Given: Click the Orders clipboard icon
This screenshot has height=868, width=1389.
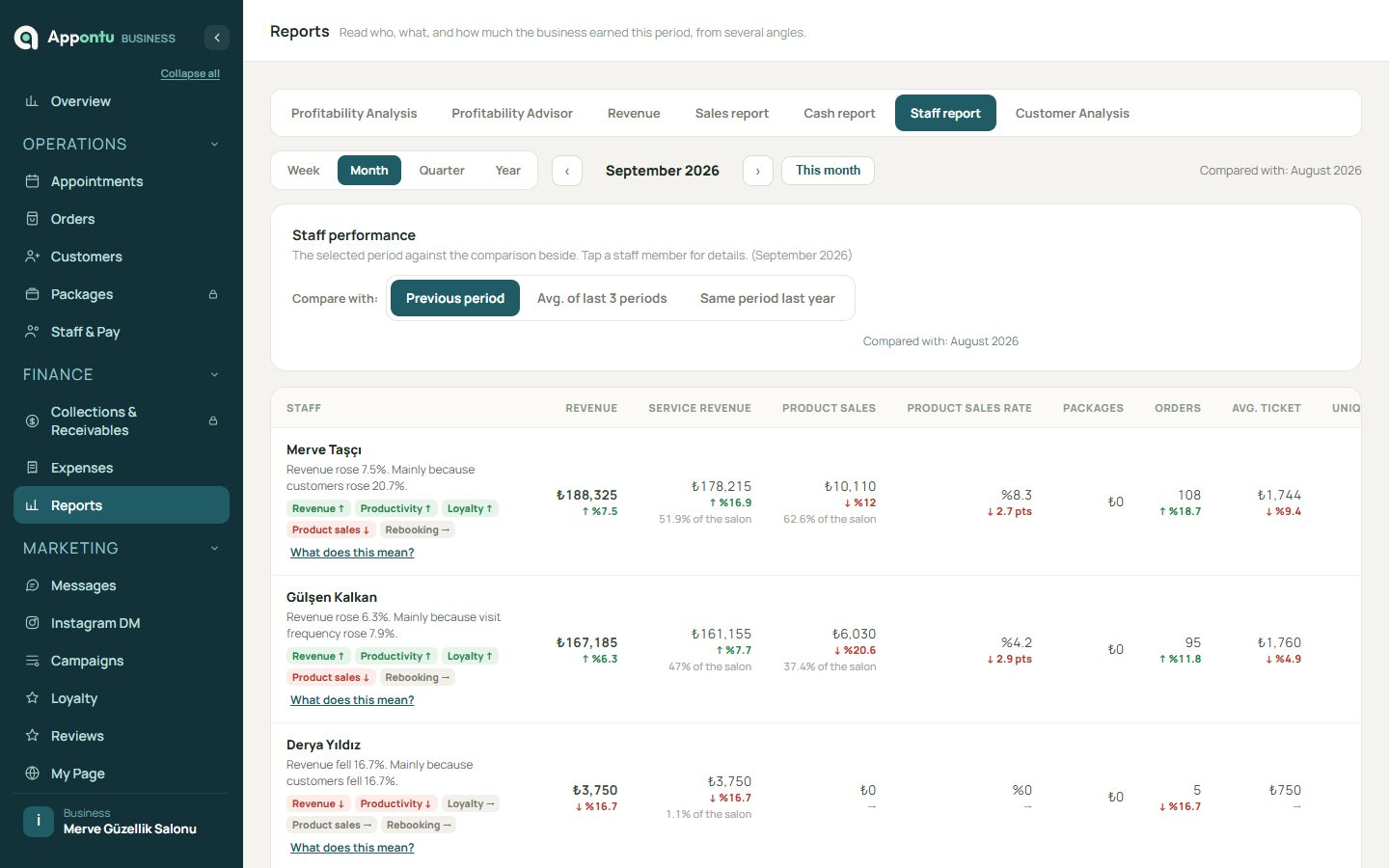Looking at the screenshot, I should tap(32, 219).
